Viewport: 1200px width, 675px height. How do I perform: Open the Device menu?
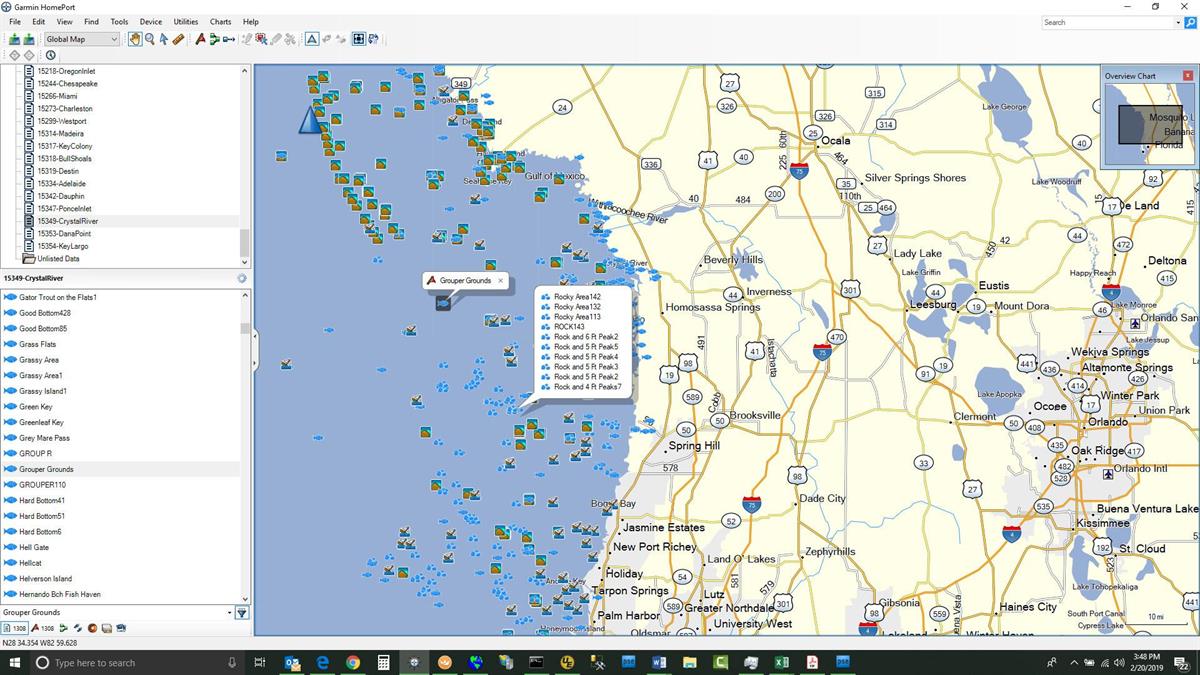pyautogui.click(x=151, y=22)
